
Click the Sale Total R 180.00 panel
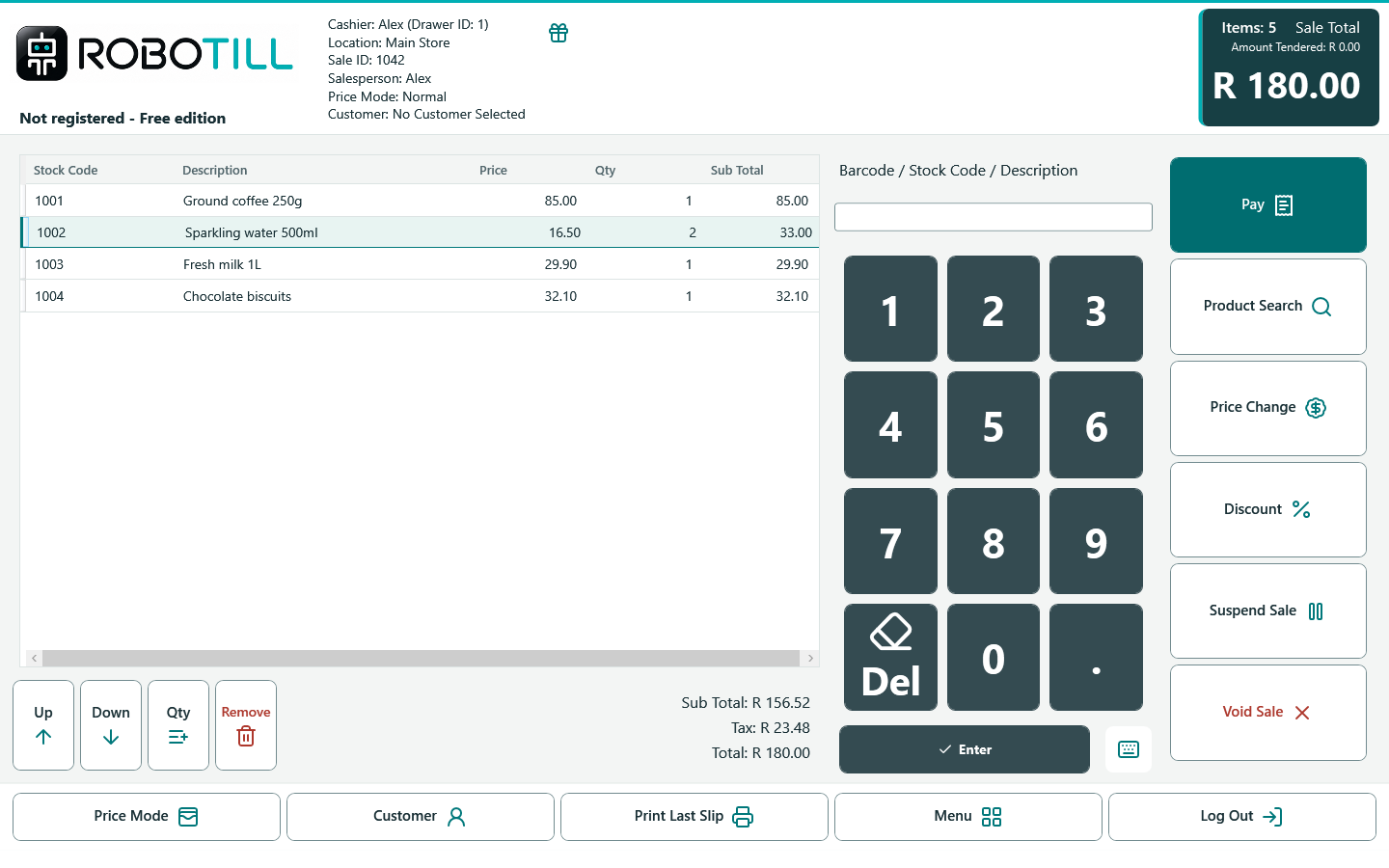[1289, 68]
